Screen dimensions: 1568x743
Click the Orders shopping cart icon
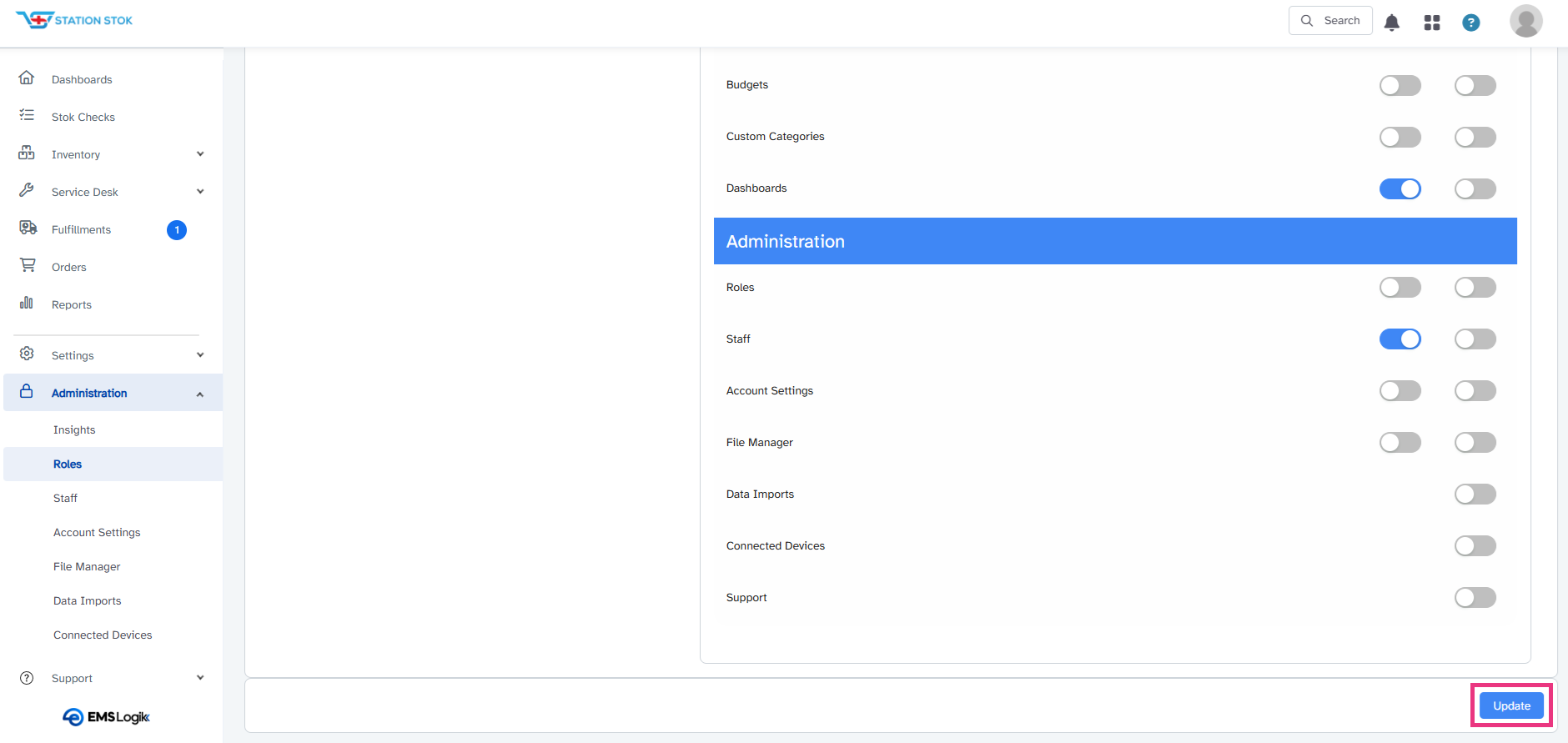tap(28, 265)
